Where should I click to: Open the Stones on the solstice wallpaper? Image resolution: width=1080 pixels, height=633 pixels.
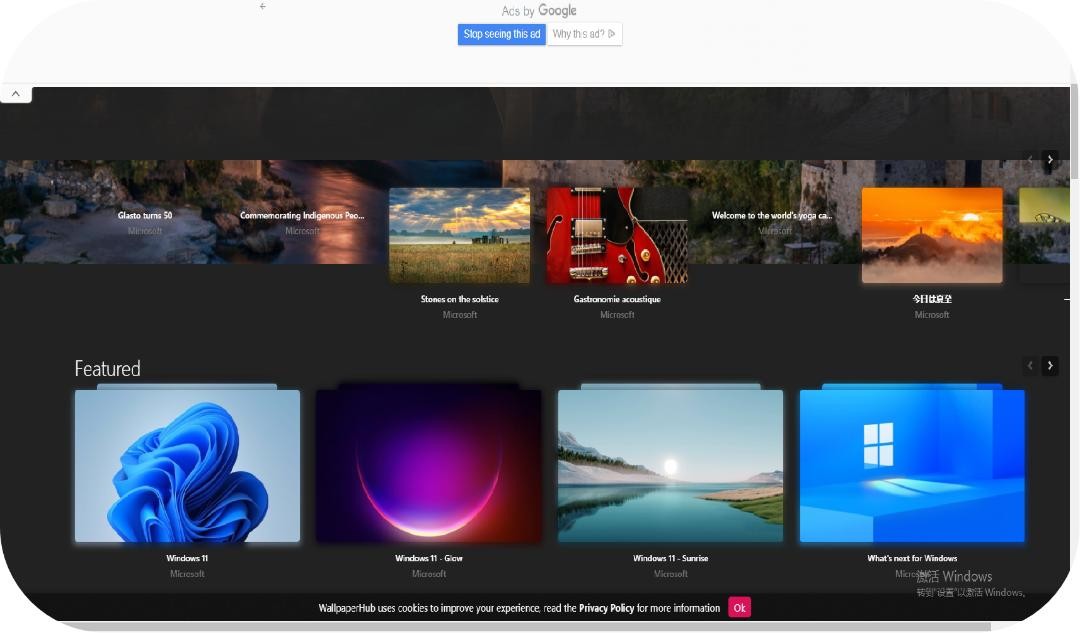[459, 236]
